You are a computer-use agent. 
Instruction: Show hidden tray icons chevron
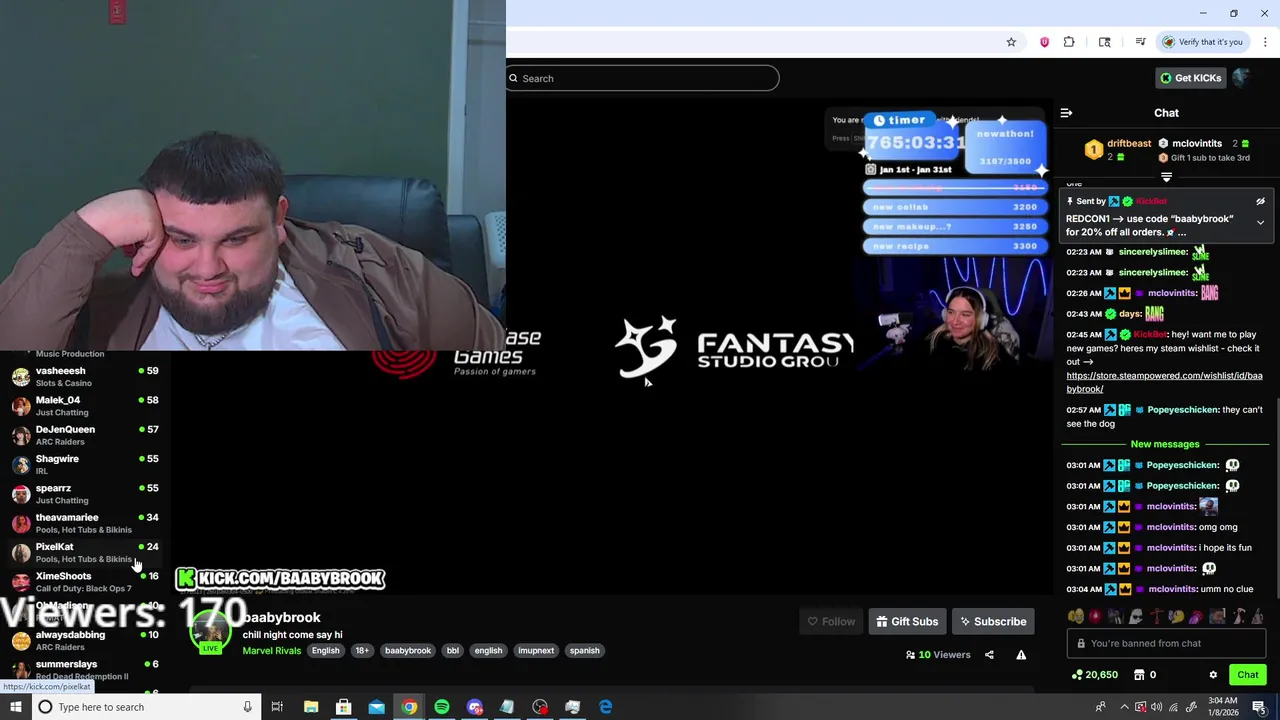click(x=1124, y=707)
